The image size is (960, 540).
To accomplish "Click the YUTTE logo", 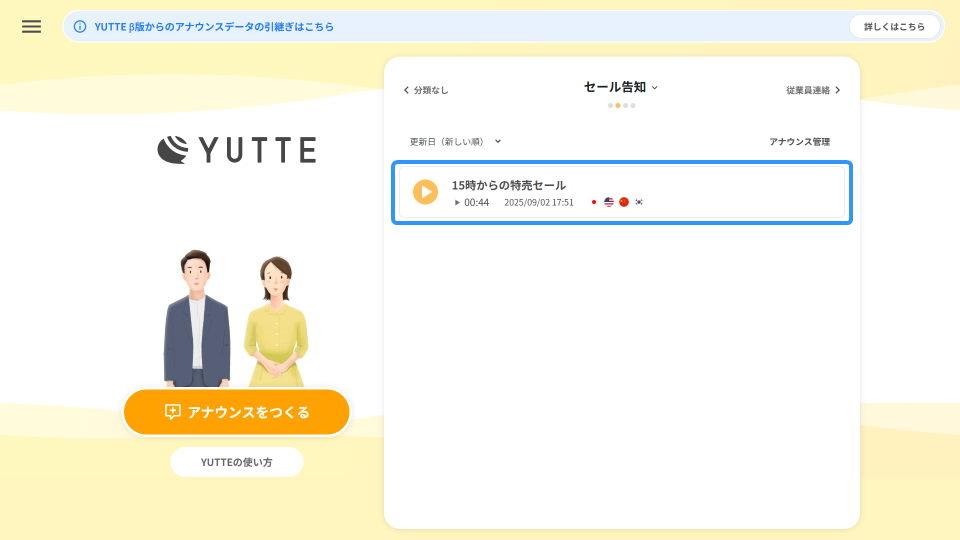I will tap(237, 150).
